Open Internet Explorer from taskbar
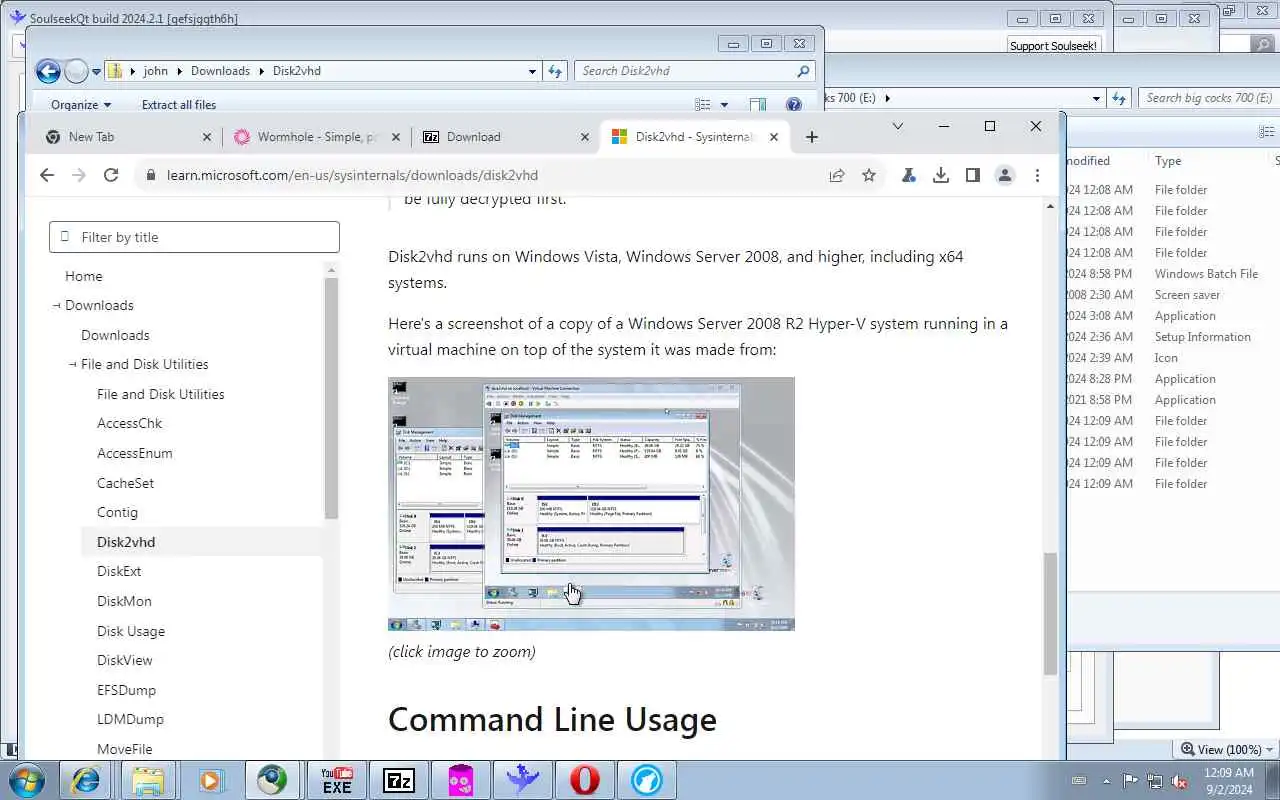Image resolution: width=1280 pixels, height=800 pixels. (x=85, y=780)
